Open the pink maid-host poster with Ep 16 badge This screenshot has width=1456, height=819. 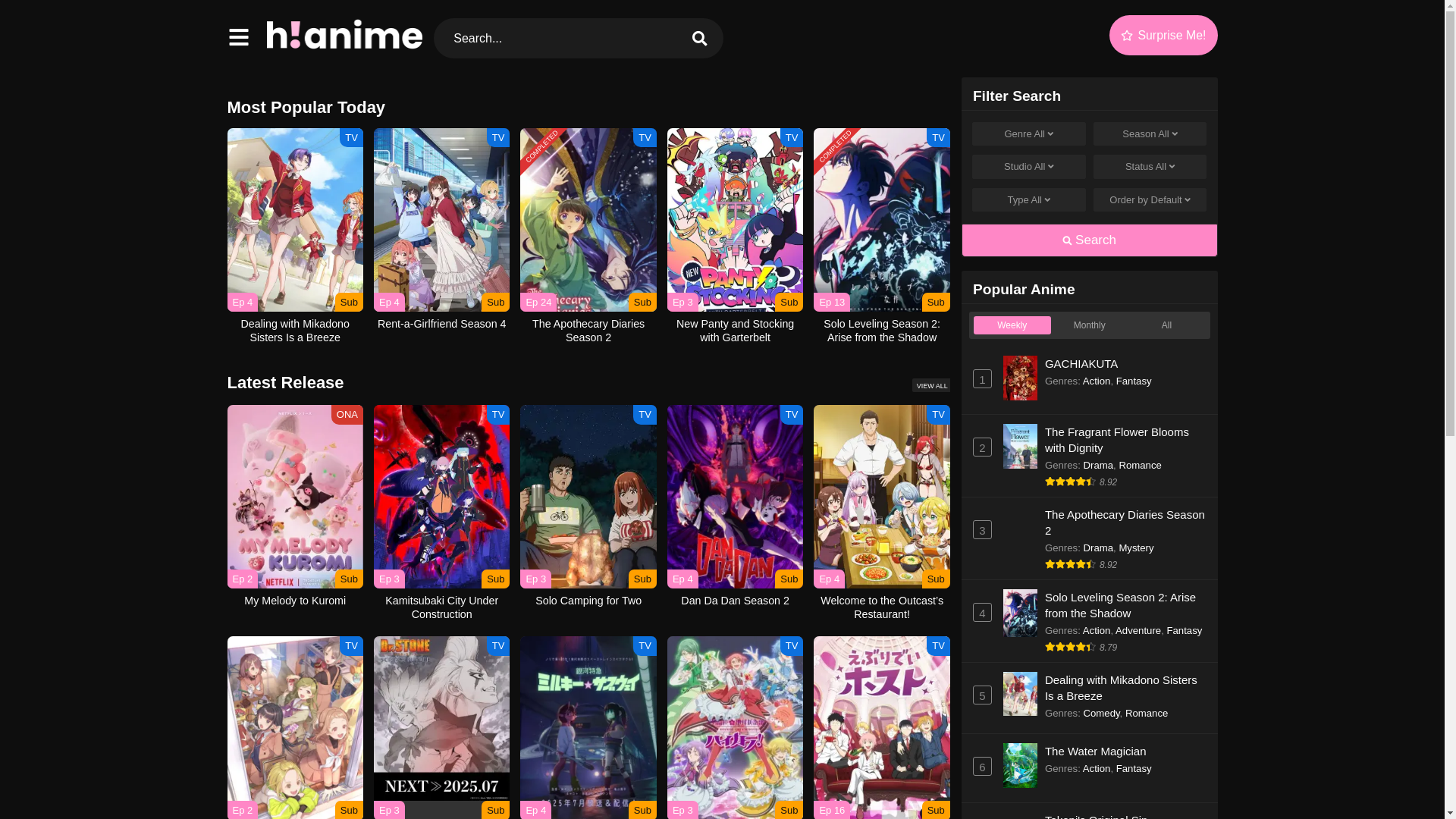pos(882,727)
